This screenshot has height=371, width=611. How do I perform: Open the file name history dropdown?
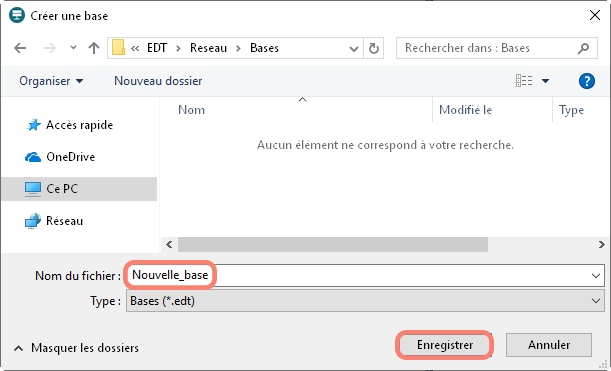pos(595,276)
